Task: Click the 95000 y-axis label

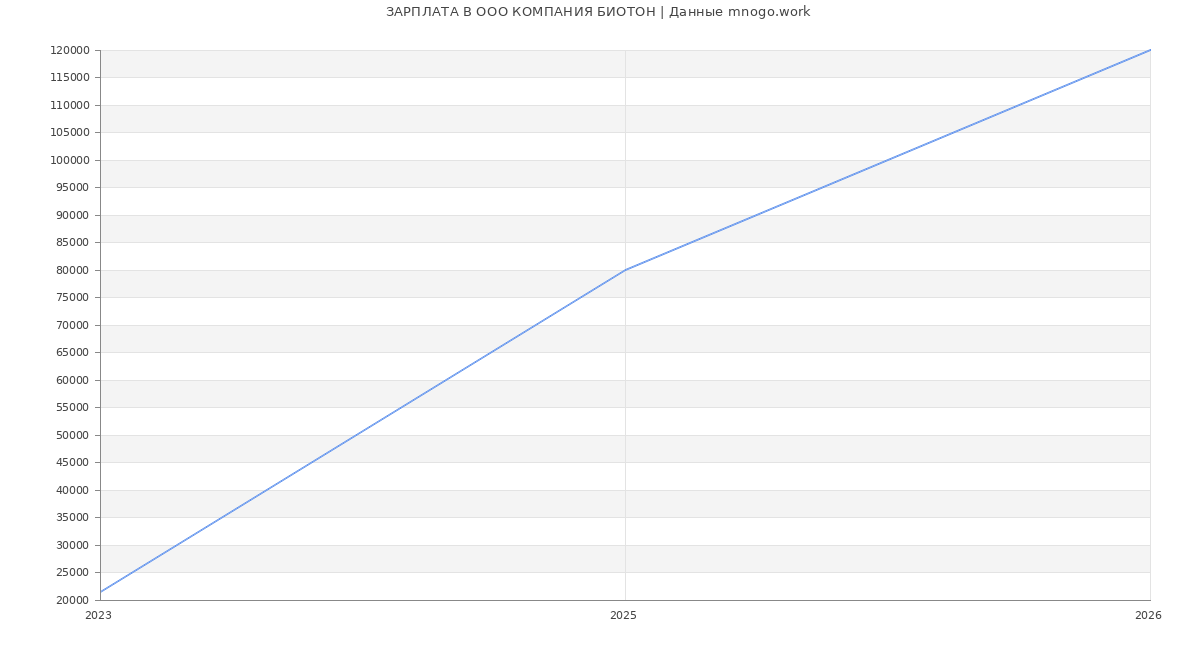Action: tap(72, 187)
